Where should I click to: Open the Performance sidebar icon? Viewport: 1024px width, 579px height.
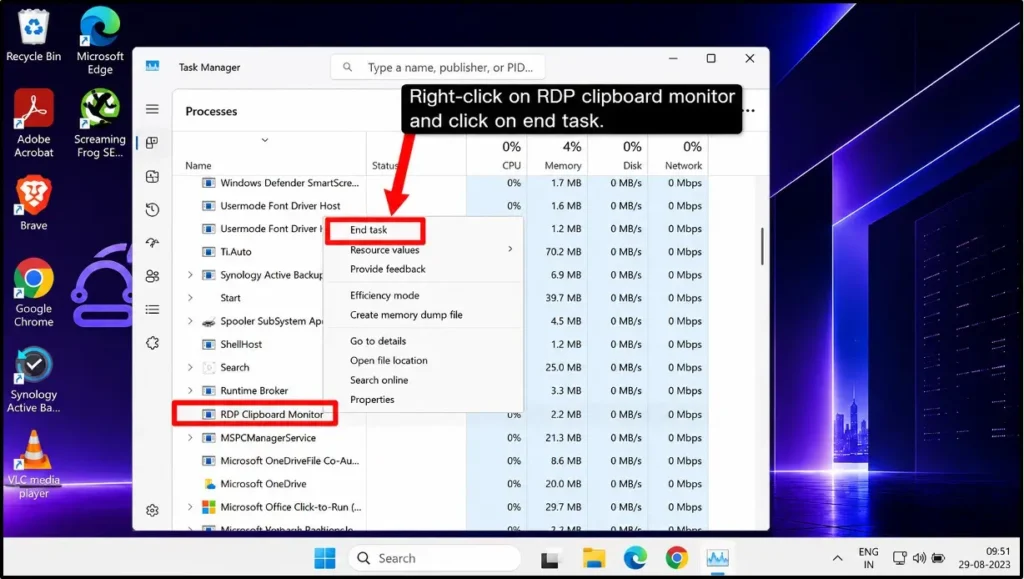pyautogui.click(x=152, y=176)
